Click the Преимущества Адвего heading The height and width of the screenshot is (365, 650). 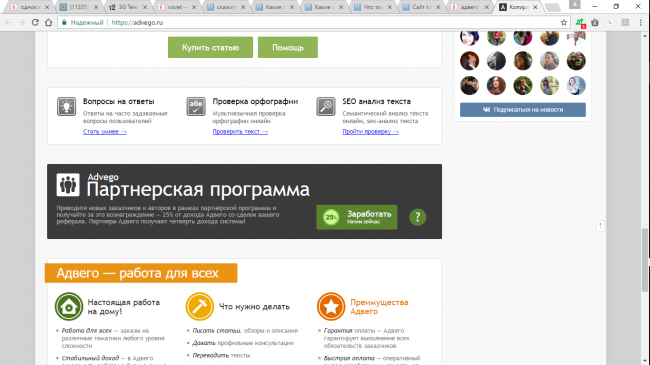379,307
